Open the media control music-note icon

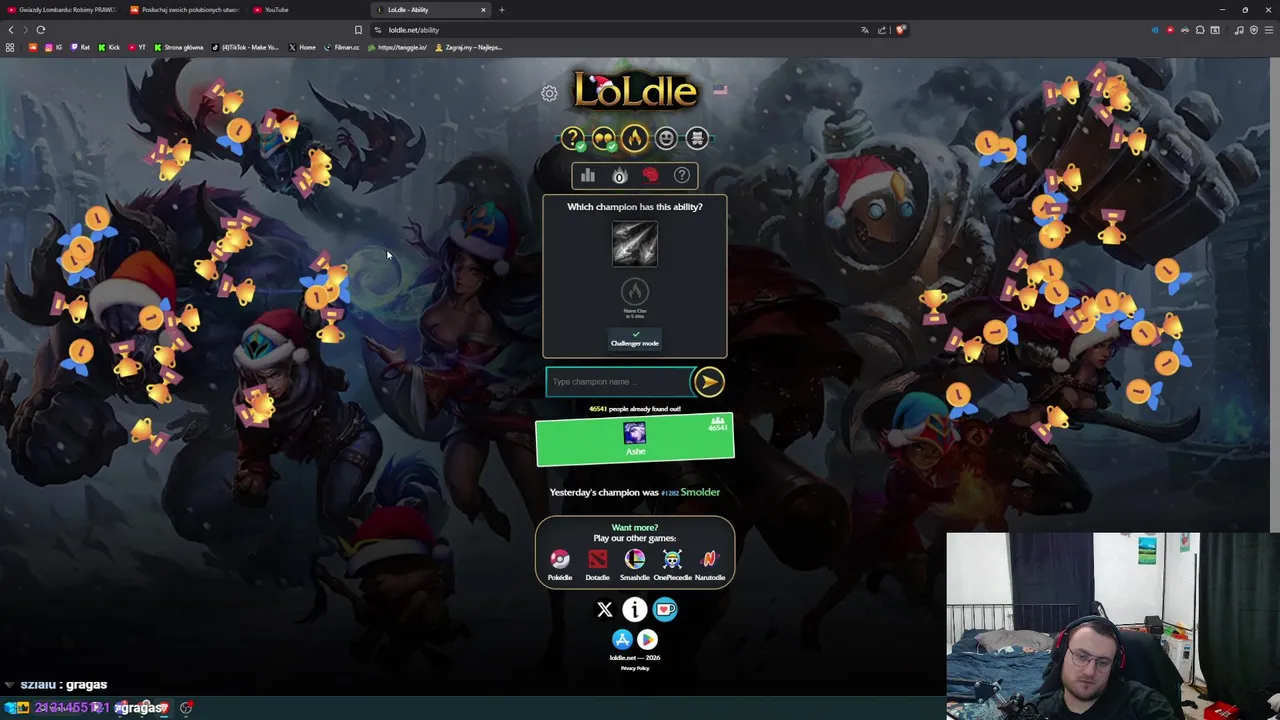click(x=1239, y=30)
